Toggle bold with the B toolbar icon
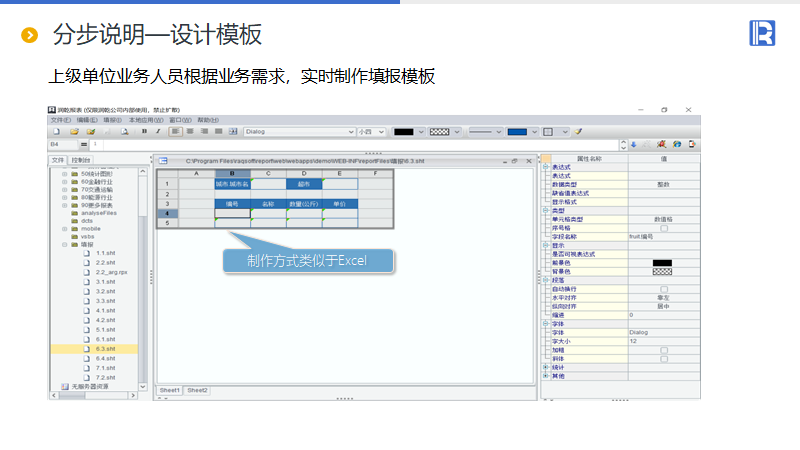This screenshot has height=450, width=800. click(144, 132)
